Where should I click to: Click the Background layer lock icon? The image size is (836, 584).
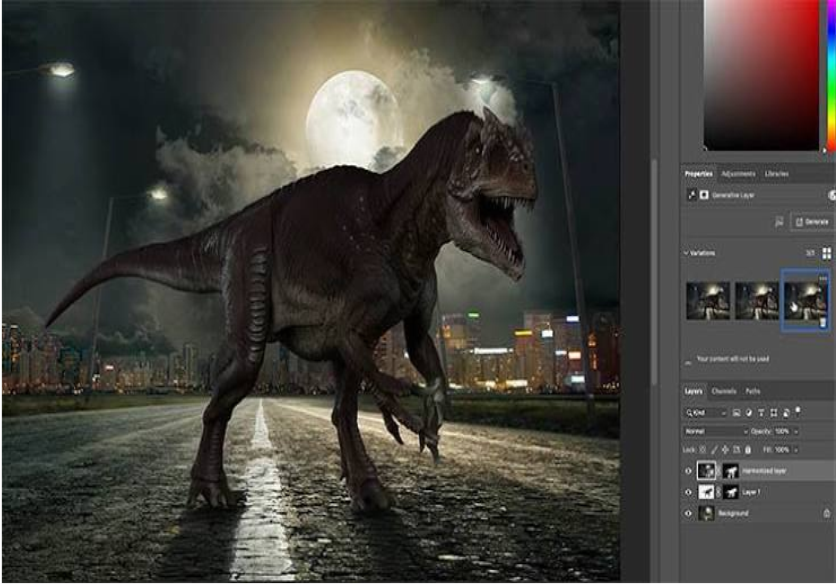point(826,513)
